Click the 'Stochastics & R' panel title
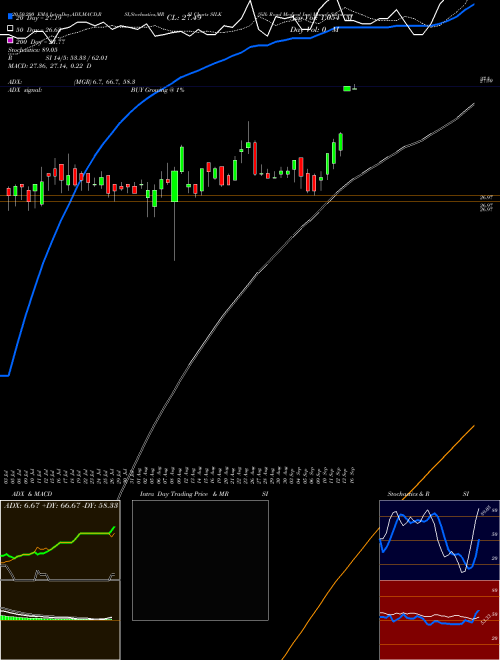The width and height of the screenshot is (500, 660). [408, 494]
